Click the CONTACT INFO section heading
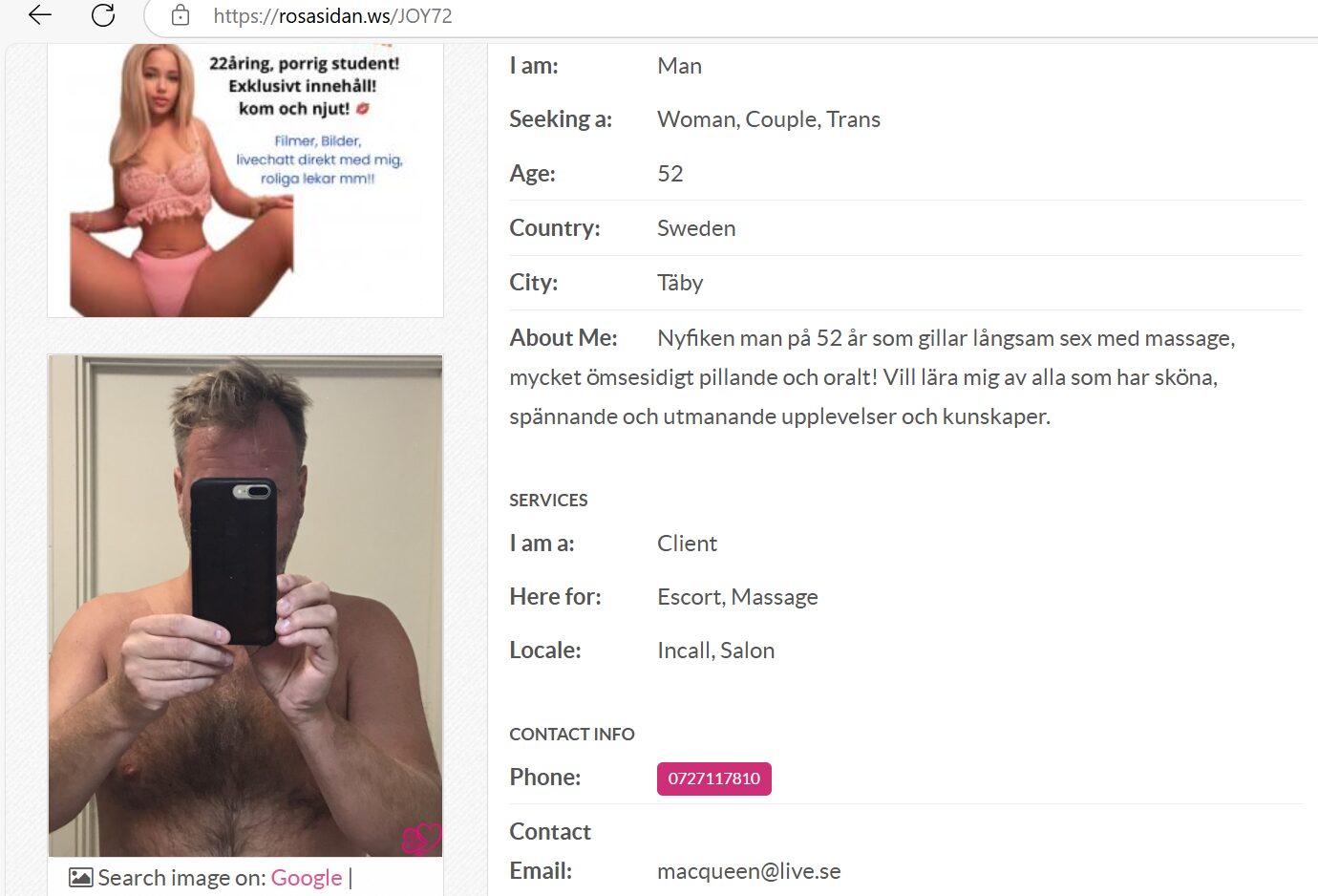The height and width of the screenshot is (896, 1318). pyautogui.click(x=572, y=735)
